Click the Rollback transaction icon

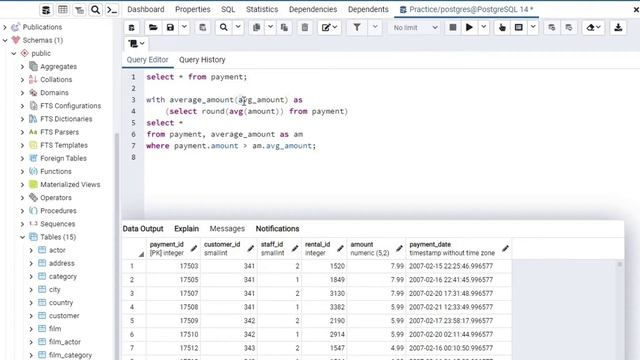(x=569, y=28)
